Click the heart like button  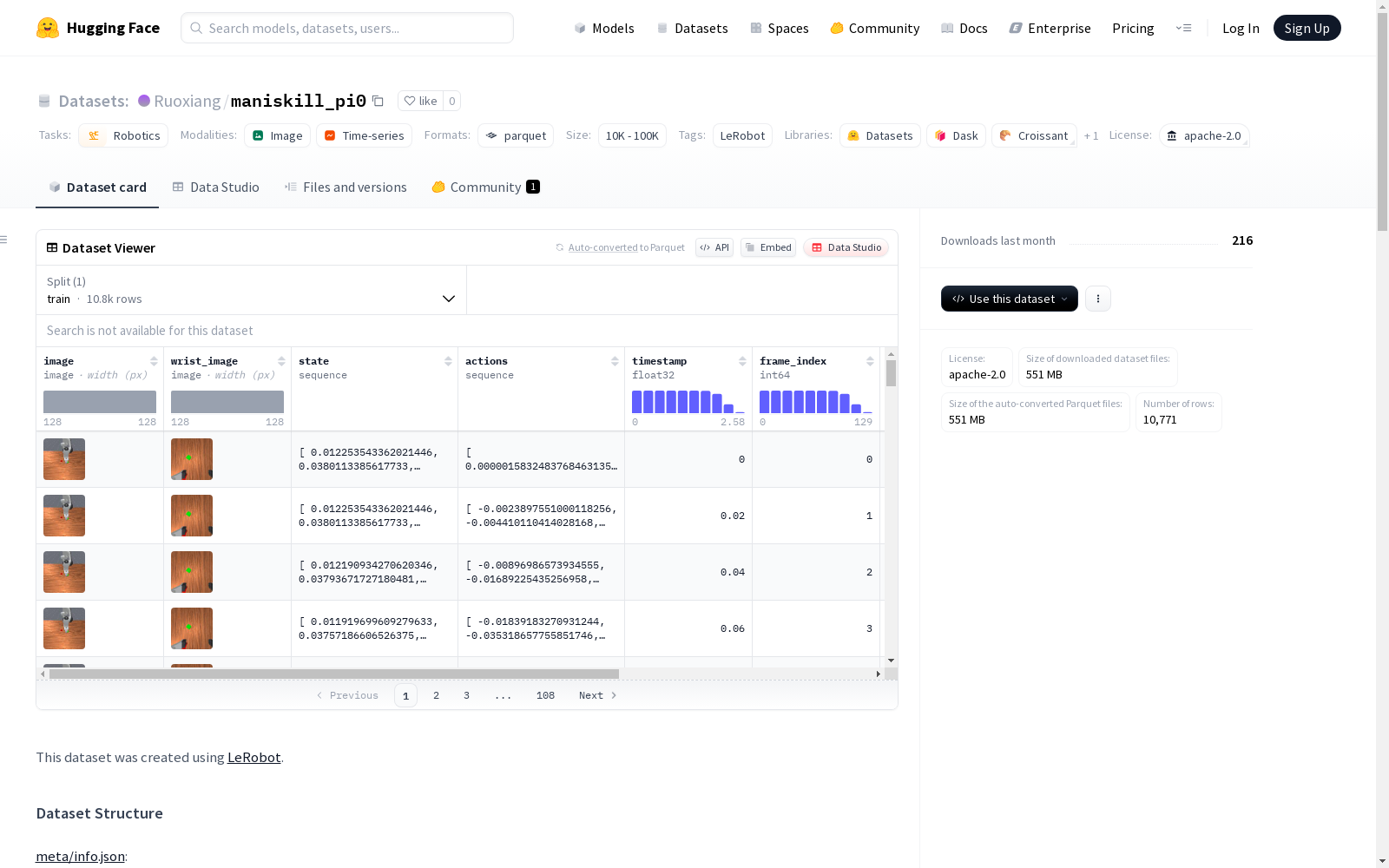420,101
